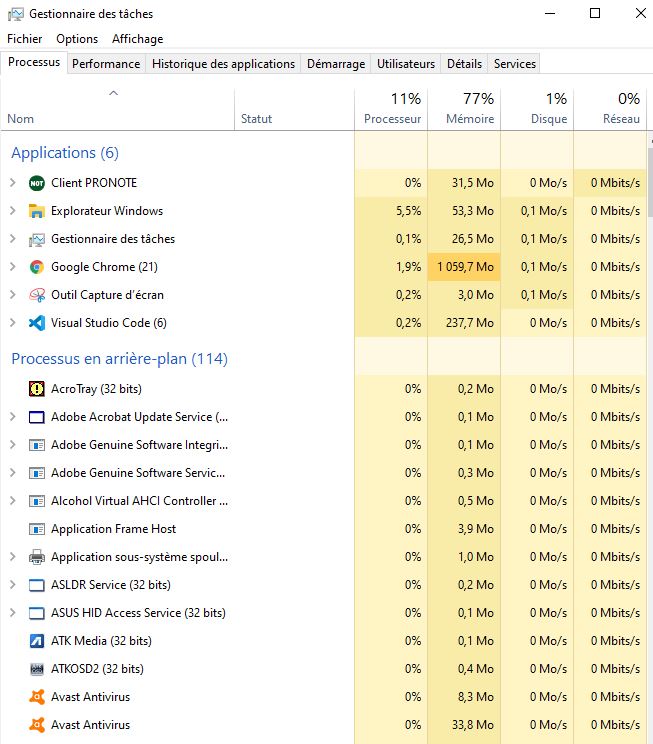Expand Google Chrome (21) processes
Viewport: 653px width, 744px height.
[x=13, y=267]
